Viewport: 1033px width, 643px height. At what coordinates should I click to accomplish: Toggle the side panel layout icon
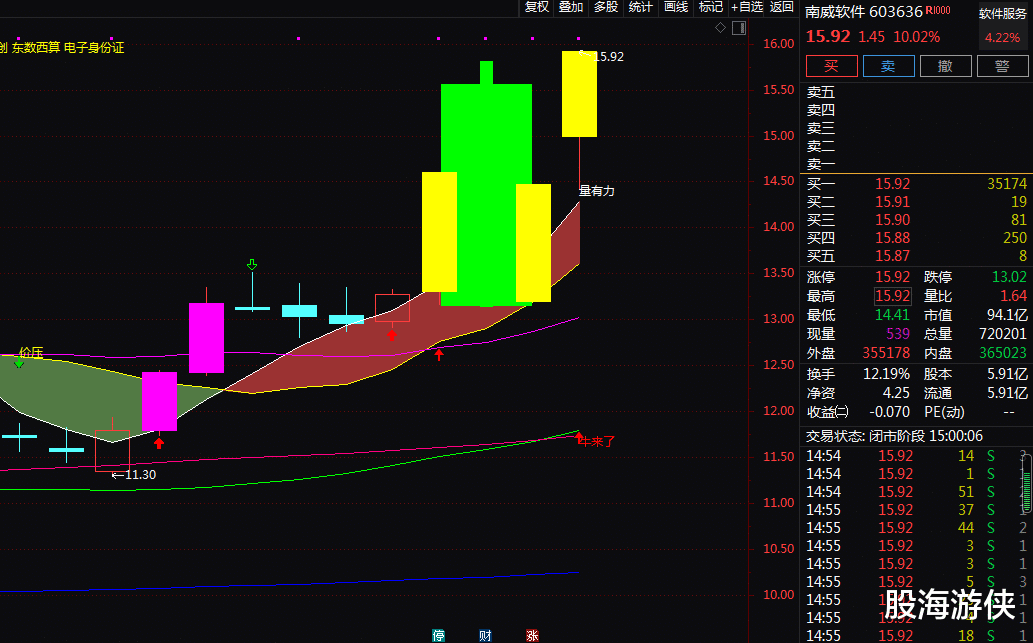pyautogui.click(x=739, y=28)
